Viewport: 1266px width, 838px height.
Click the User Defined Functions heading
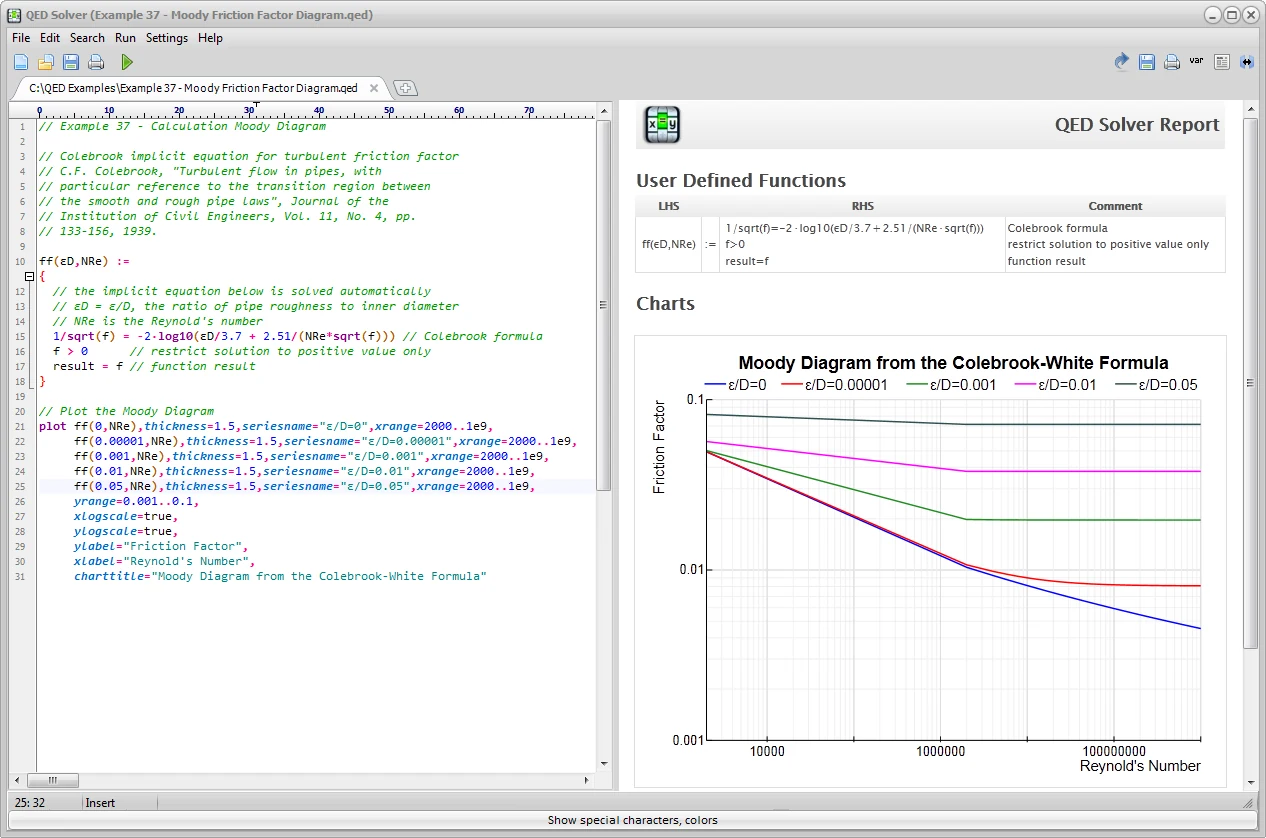click(741, 181)
